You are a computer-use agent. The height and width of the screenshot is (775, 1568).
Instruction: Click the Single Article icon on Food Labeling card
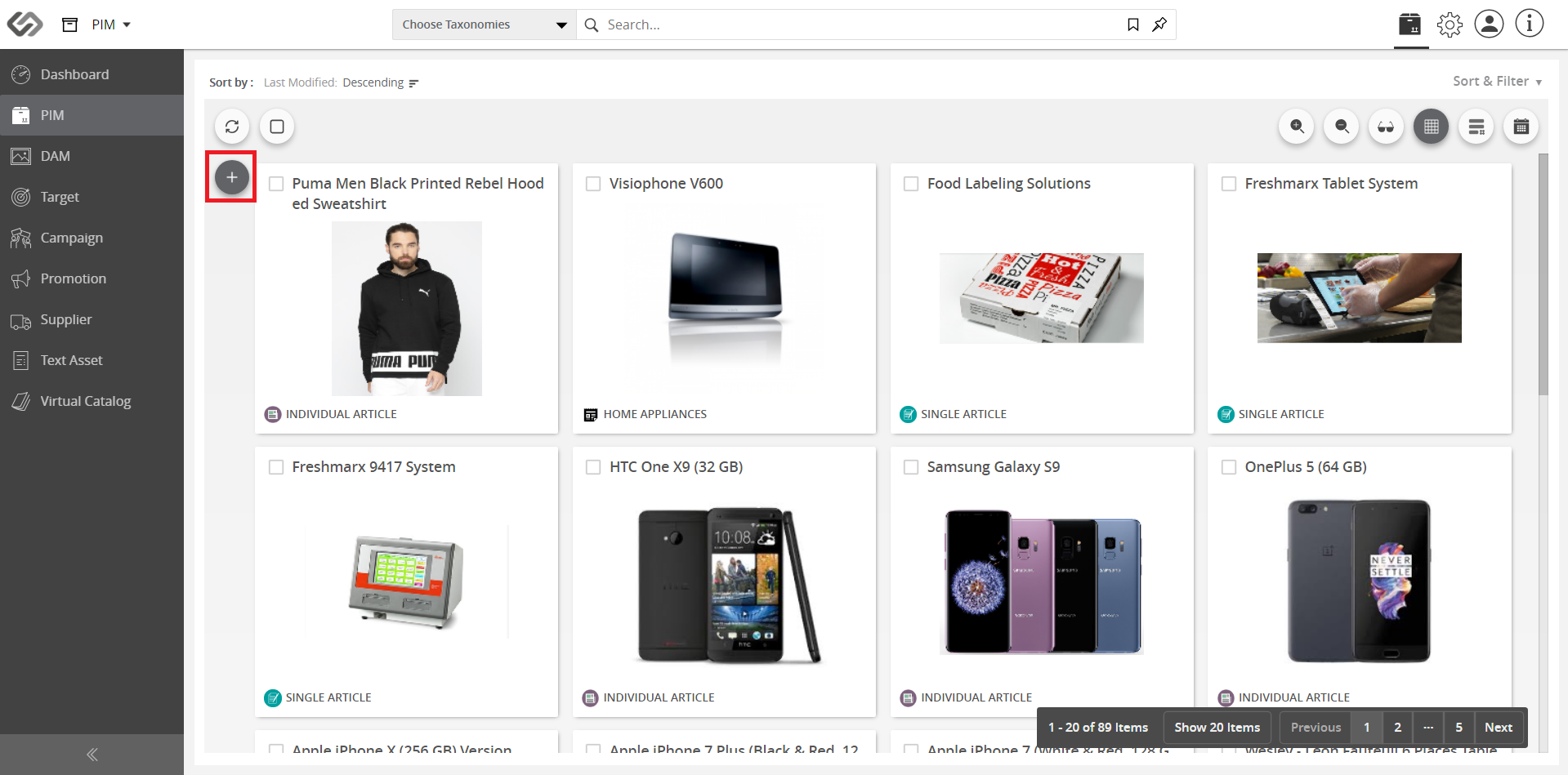[908, 414]
